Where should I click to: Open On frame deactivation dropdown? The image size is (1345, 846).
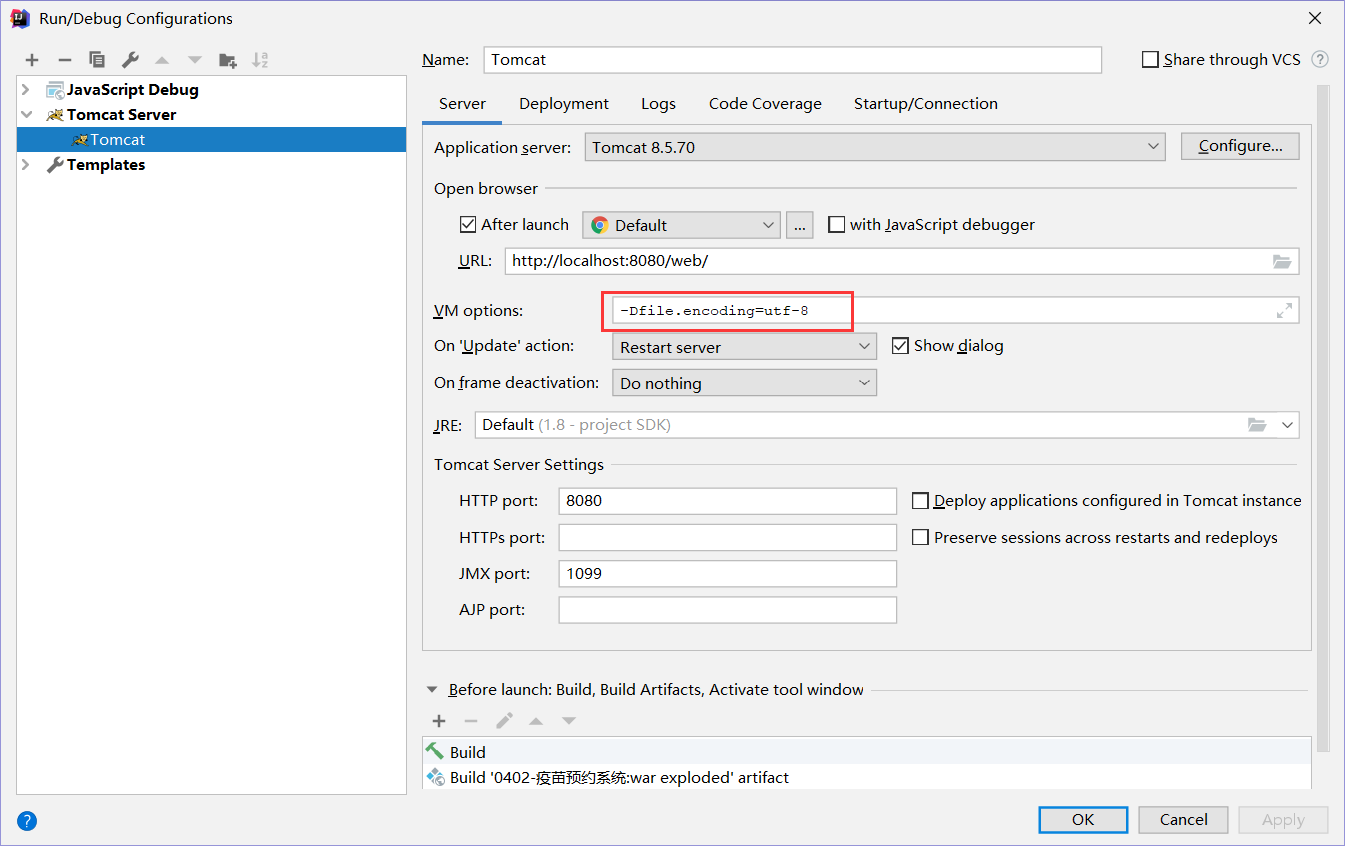point(744,383)
